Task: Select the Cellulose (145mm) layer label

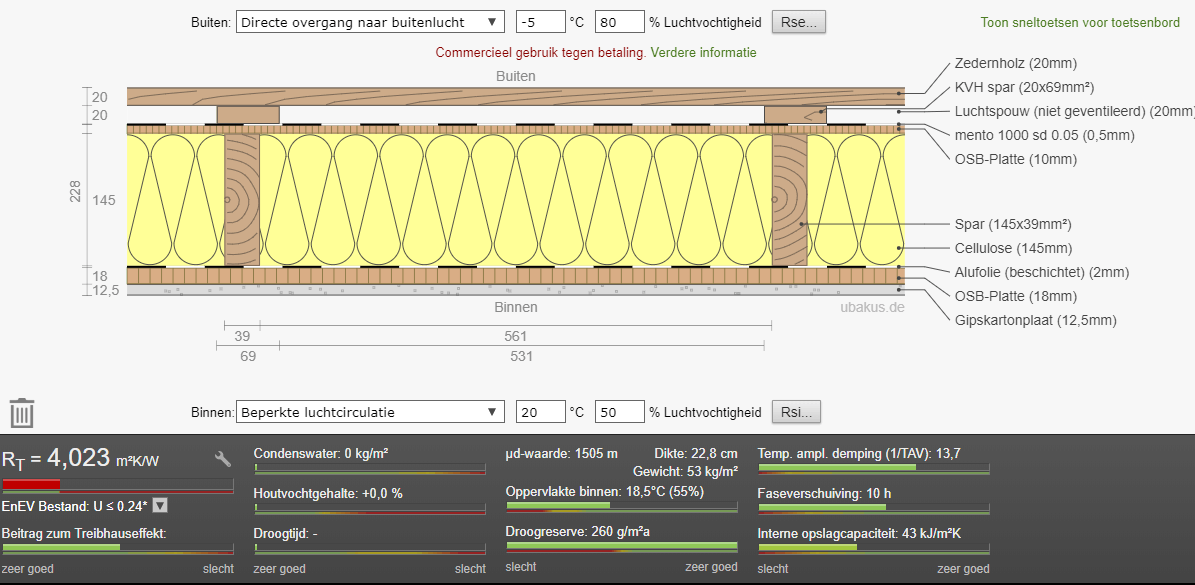Action: point(1015,248)
